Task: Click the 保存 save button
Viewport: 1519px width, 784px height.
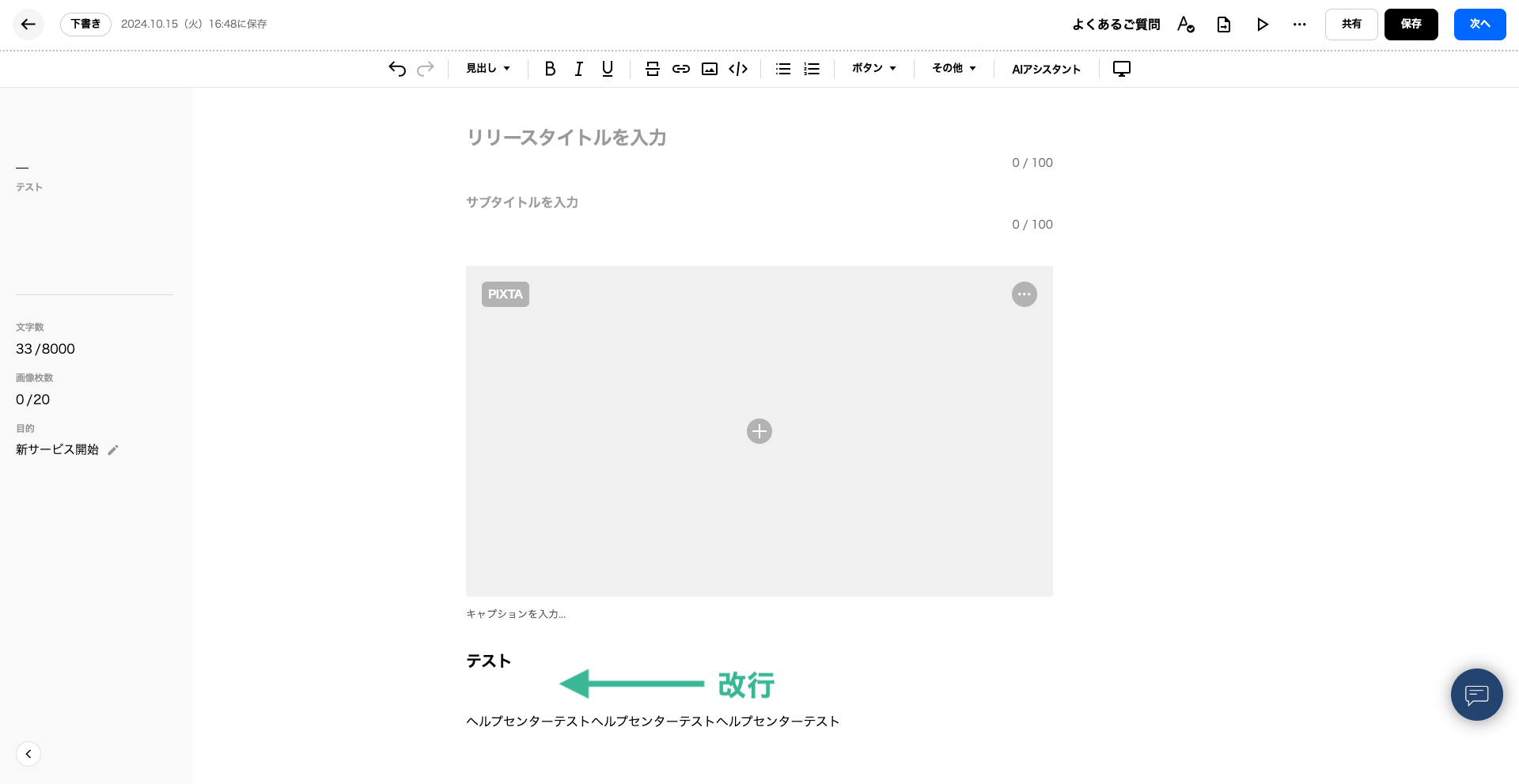Action: (x=1411, y=25)
